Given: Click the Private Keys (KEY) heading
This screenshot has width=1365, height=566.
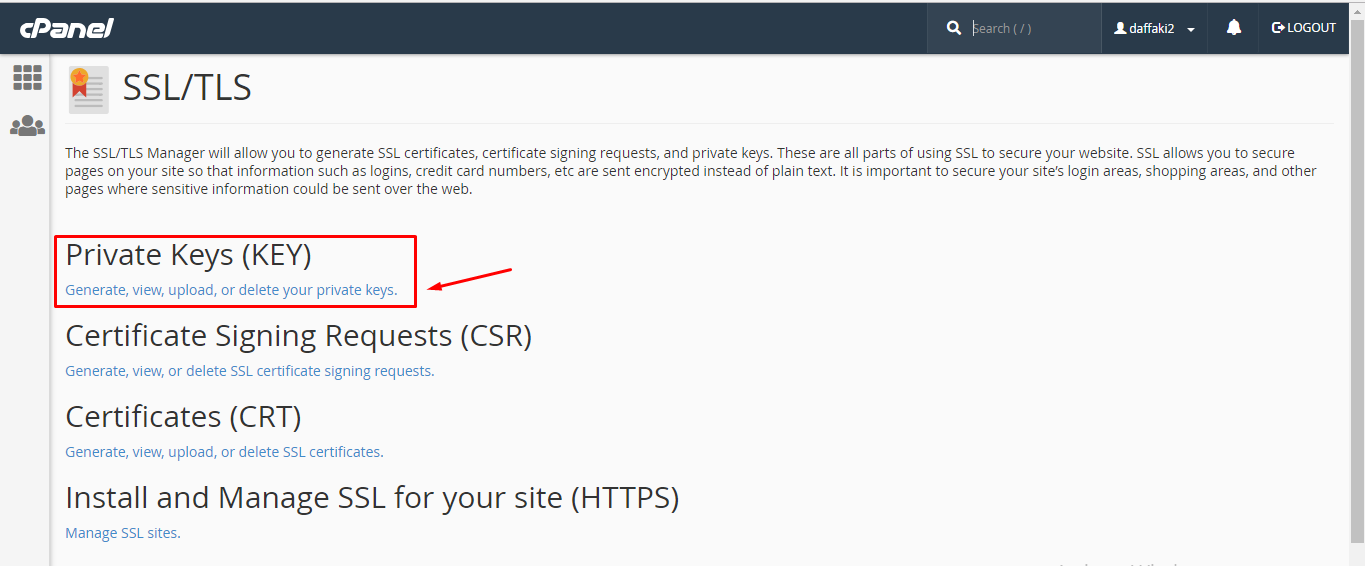Looking at the screenshot, I should pos(188,255).
